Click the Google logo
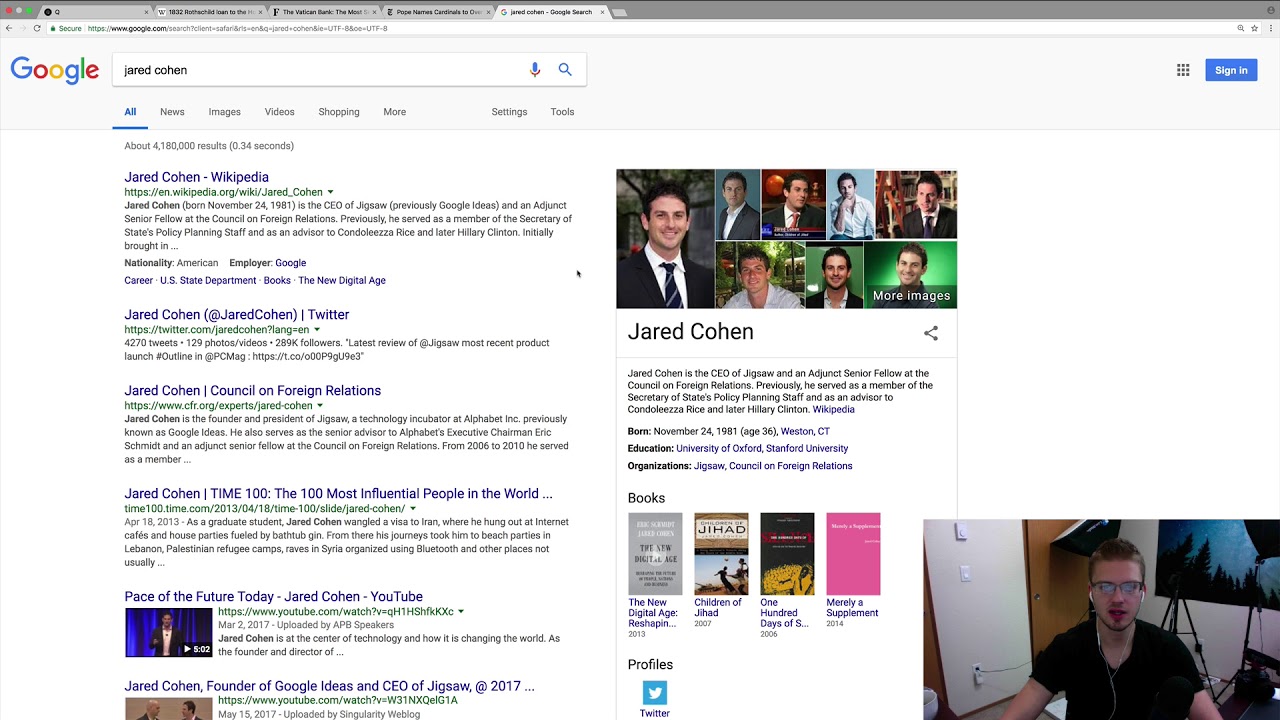This screenshot has width=1280, height=720. (55, 70)
